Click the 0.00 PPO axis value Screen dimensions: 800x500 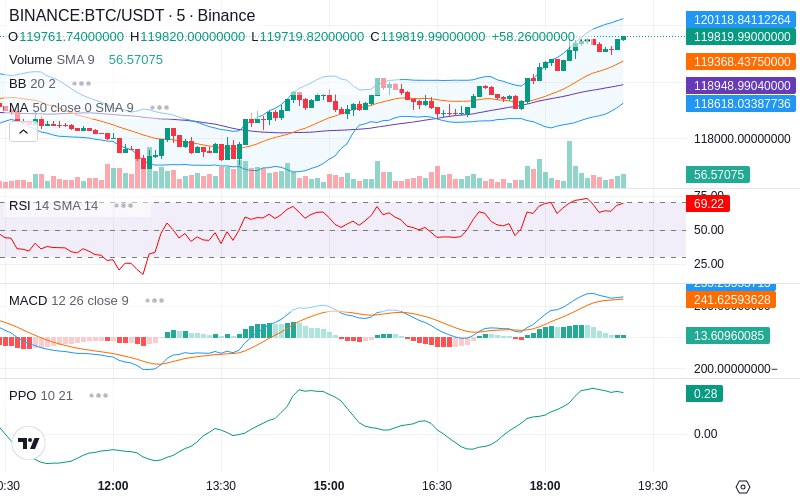705,434
